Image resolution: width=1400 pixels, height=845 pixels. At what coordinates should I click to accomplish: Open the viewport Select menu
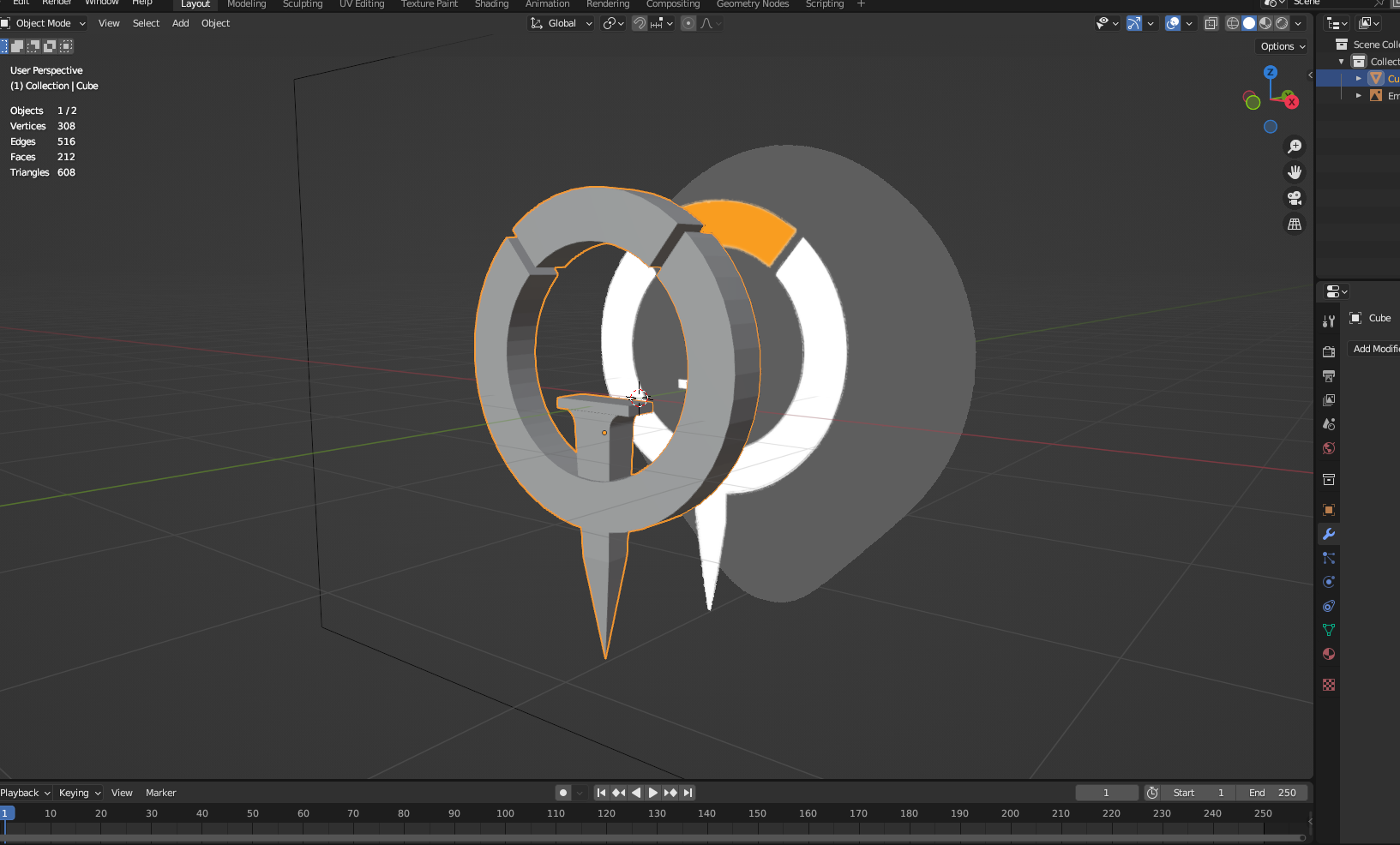[x=146, y=23]
